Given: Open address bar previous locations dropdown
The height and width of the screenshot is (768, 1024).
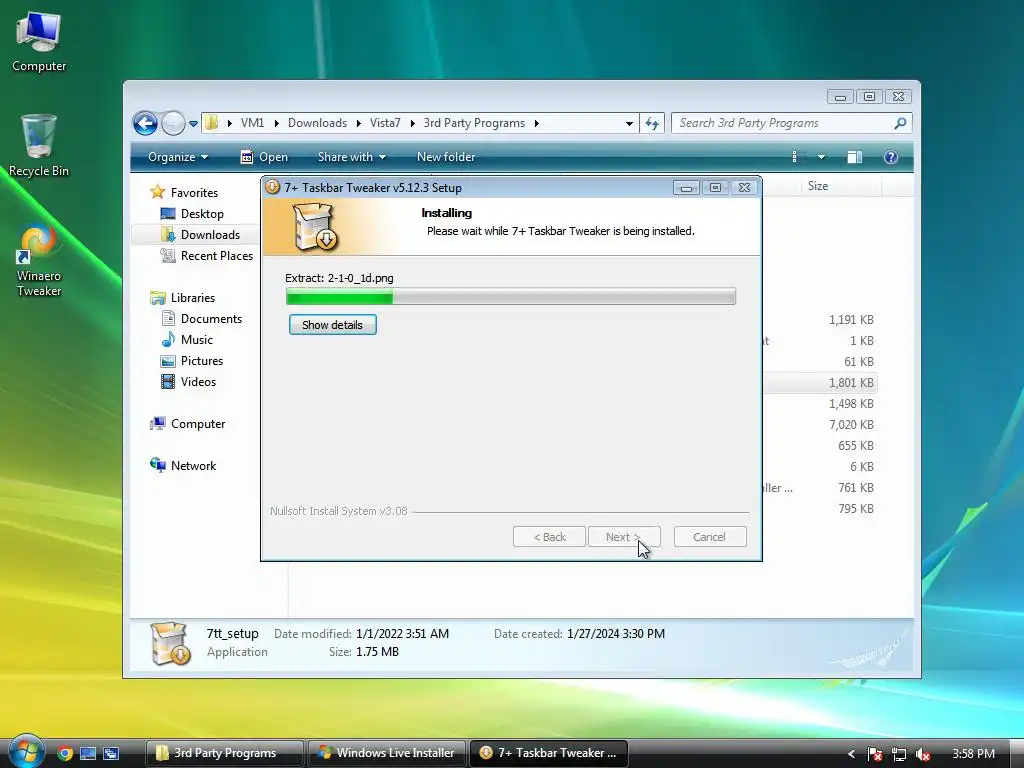Looking at the screenshot, I should pos(629,123).
